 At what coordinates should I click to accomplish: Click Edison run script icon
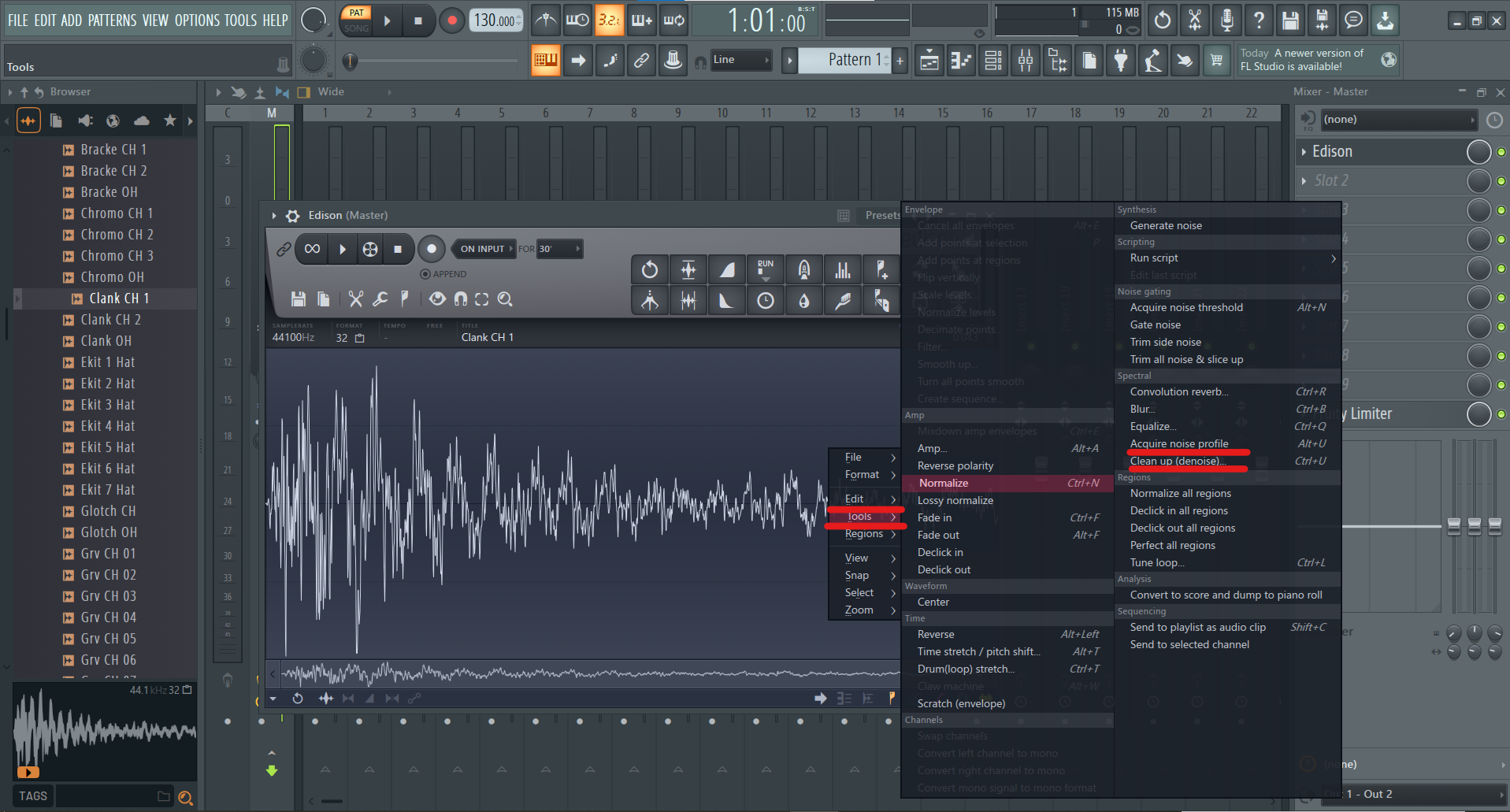tap(766, 270)
